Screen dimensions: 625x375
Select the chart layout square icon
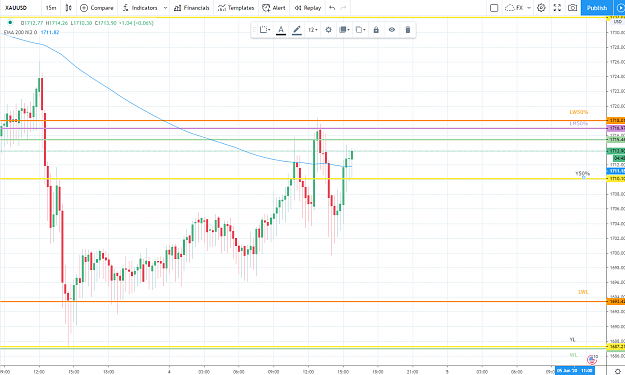coord(494,8)
